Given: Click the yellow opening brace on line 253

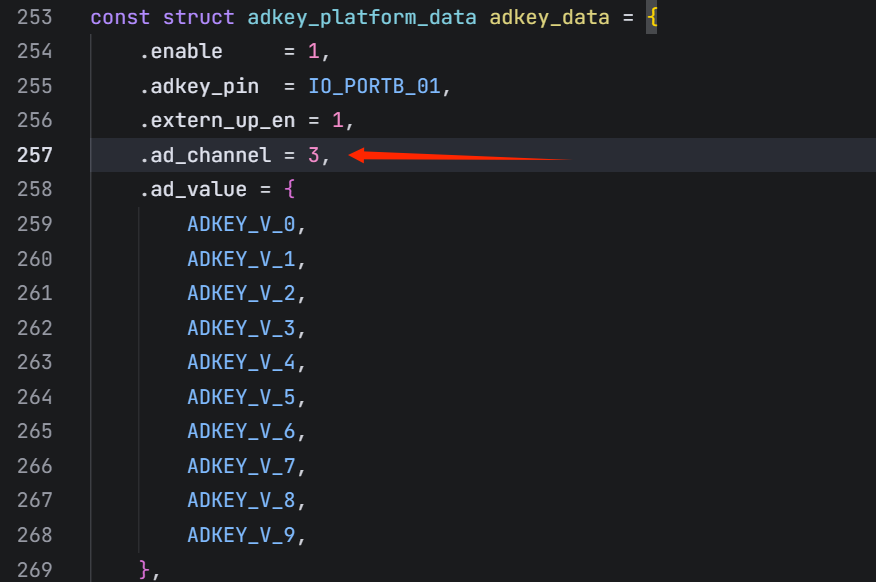Looking at the screenshot, I should [x=652, y=17].
